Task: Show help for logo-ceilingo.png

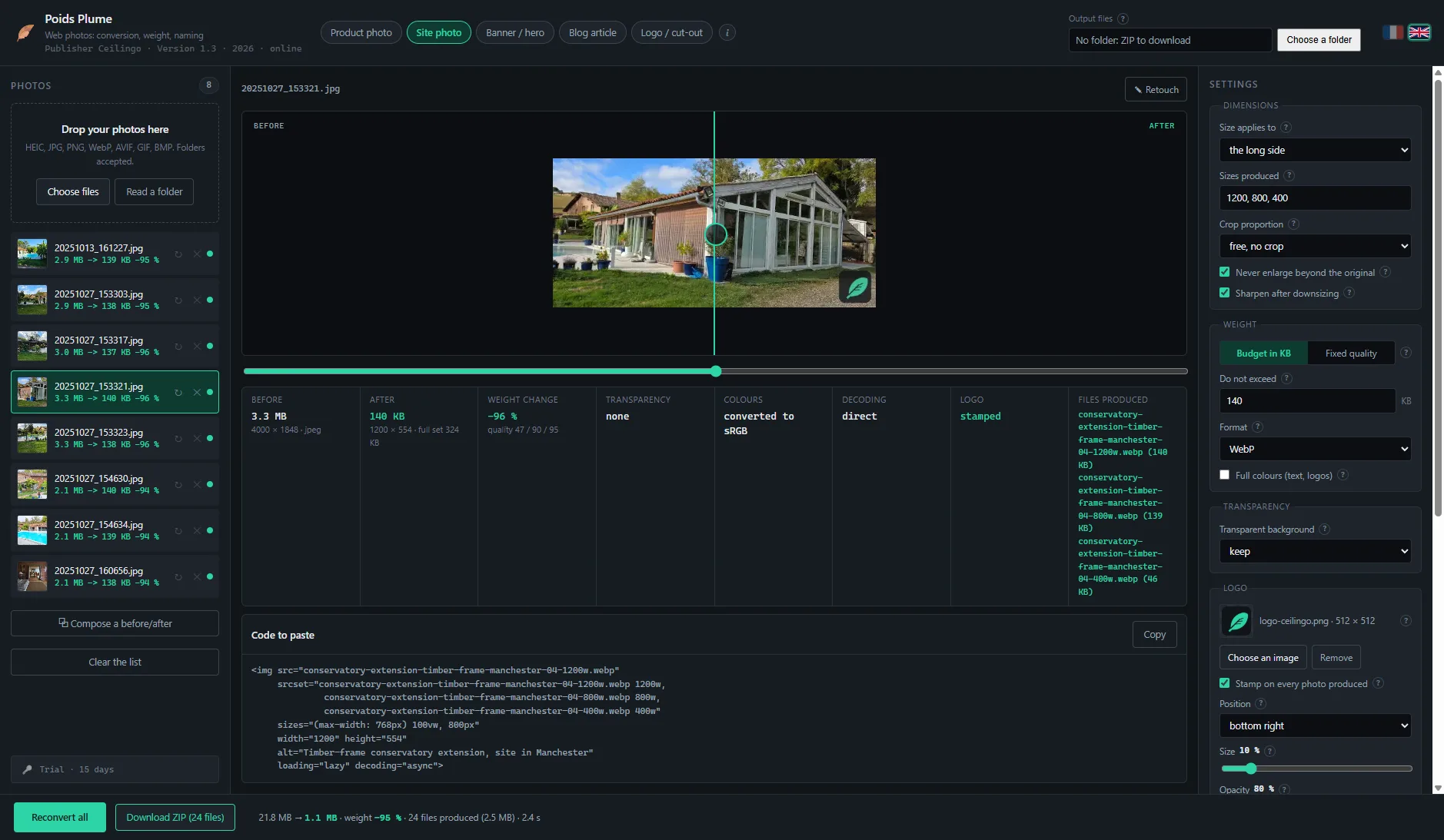Action: (x=1406, y=620)
